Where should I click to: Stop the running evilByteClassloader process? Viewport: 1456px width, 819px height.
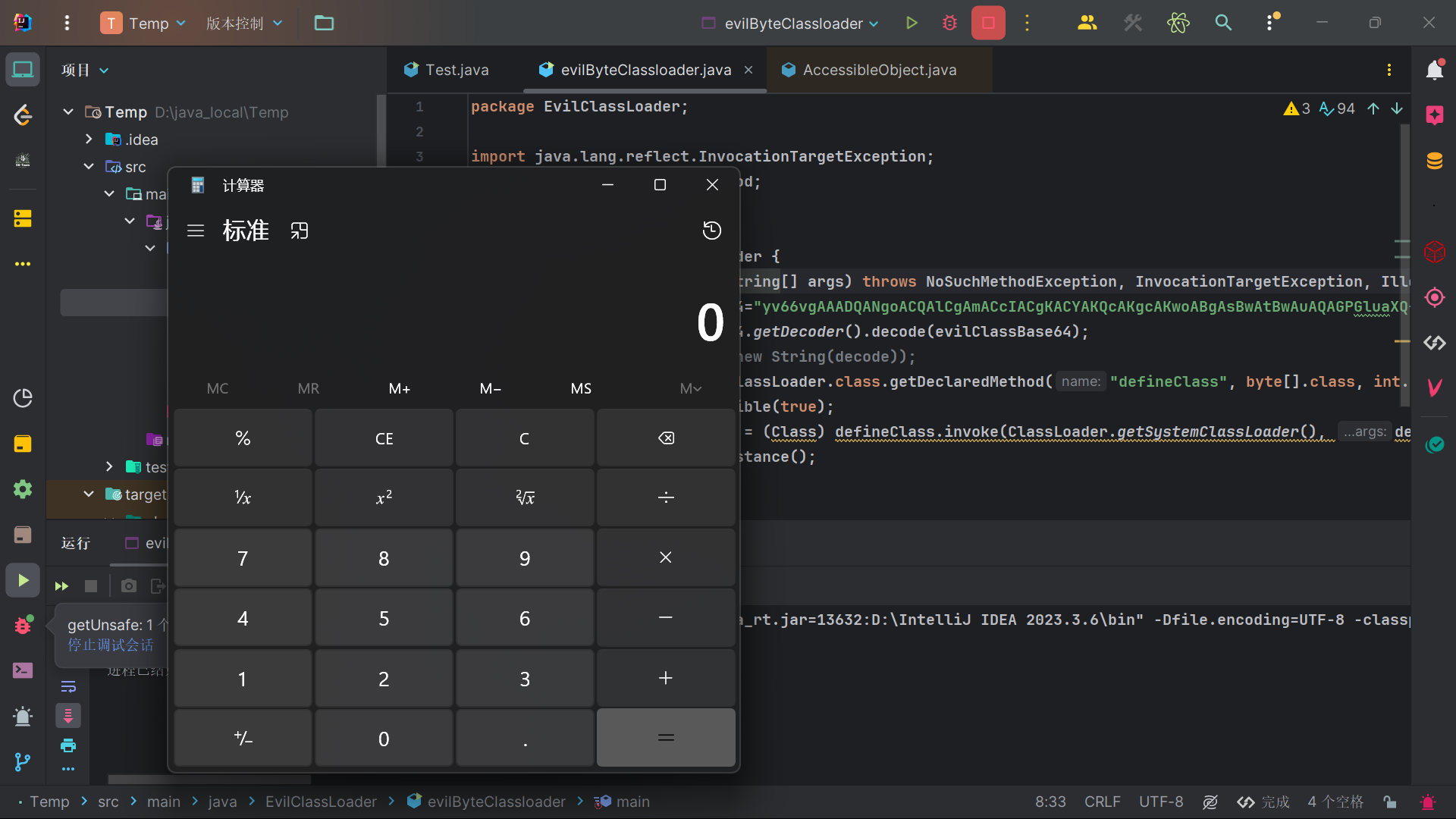(x=988, y=24)
